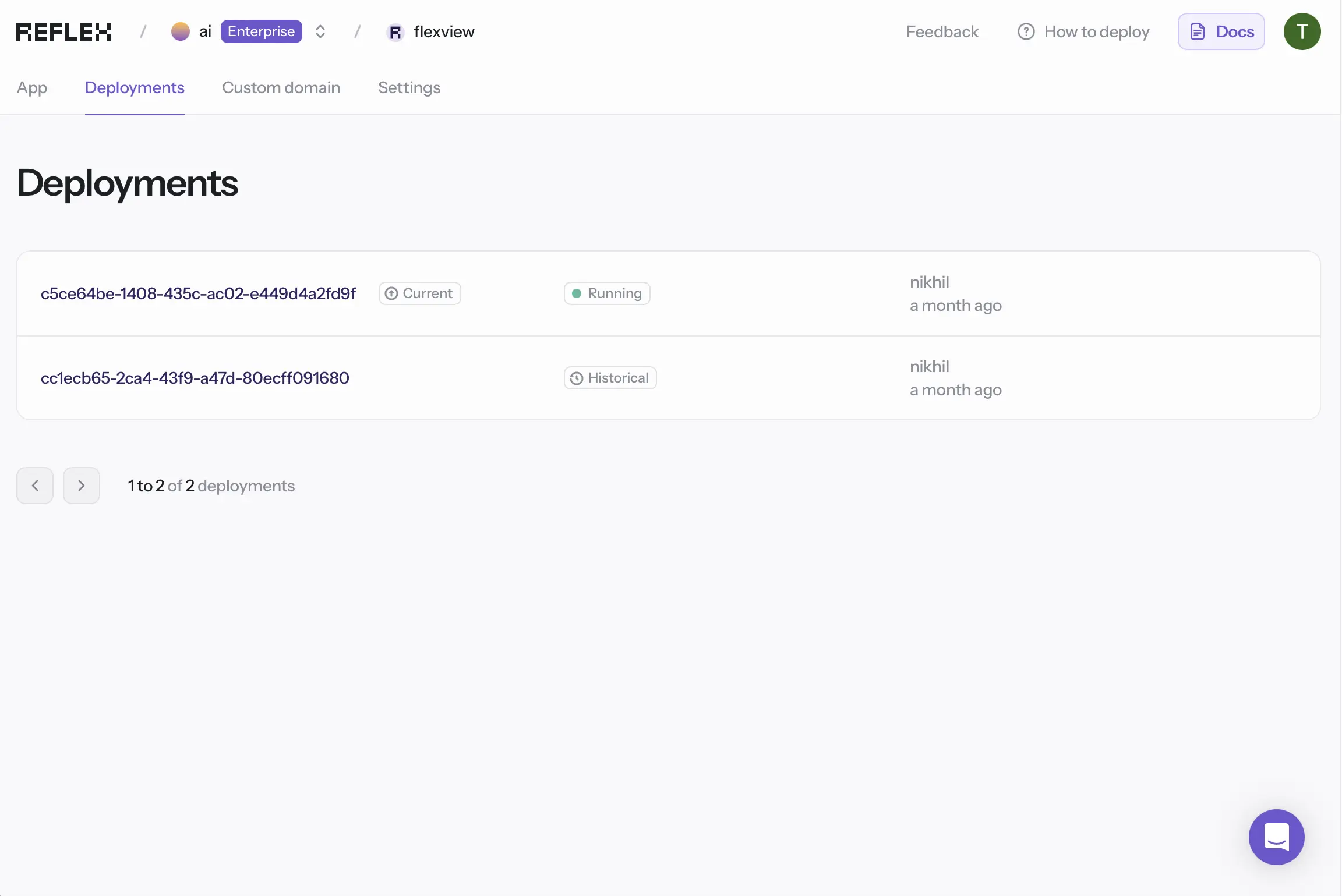Click the Historical clock icon
This screenshot has width=1342, height=896.
point(577,378)
